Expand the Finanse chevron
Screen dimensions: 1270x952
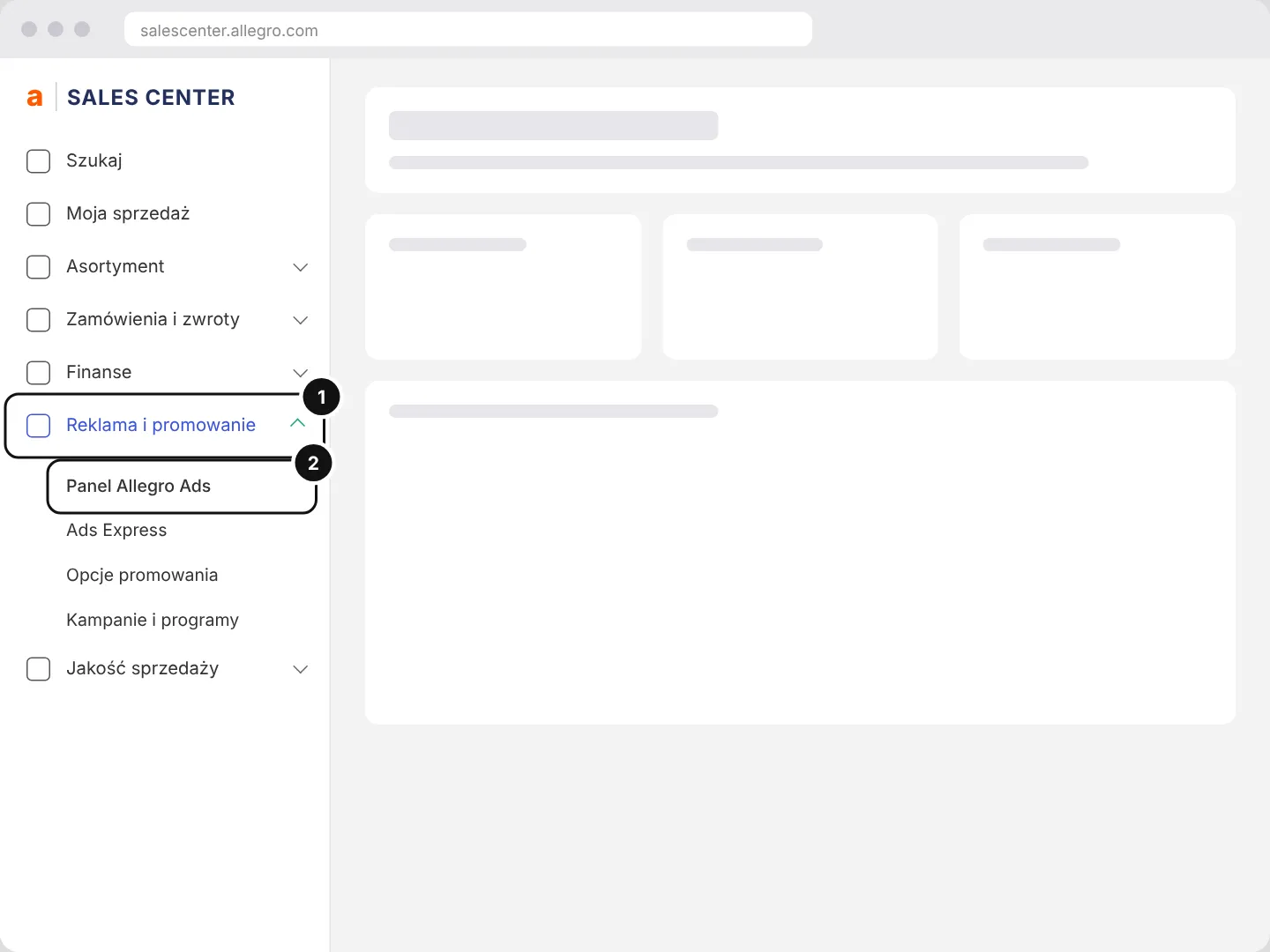click(x=301, y=373)
